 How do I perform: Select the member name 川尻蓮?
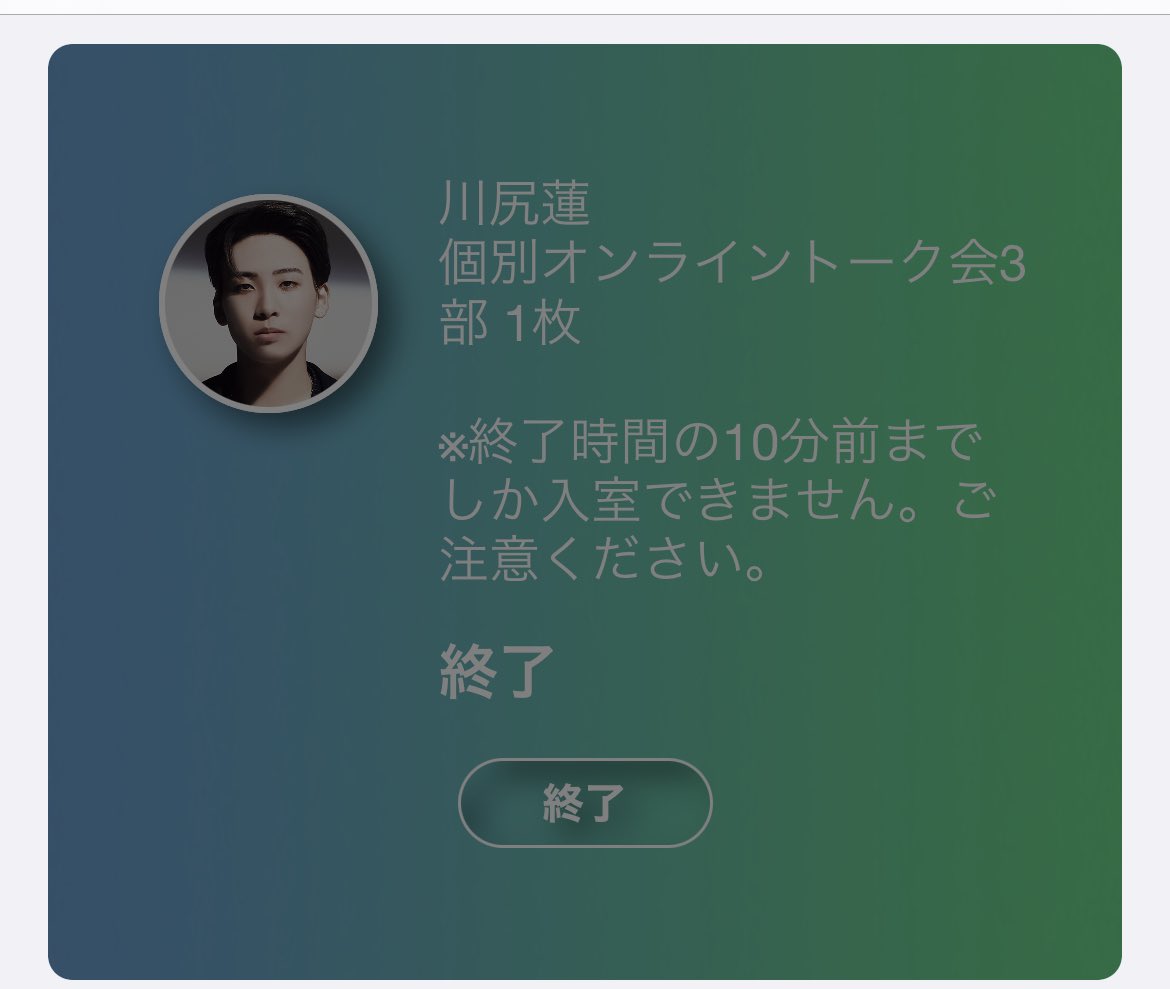515,204
